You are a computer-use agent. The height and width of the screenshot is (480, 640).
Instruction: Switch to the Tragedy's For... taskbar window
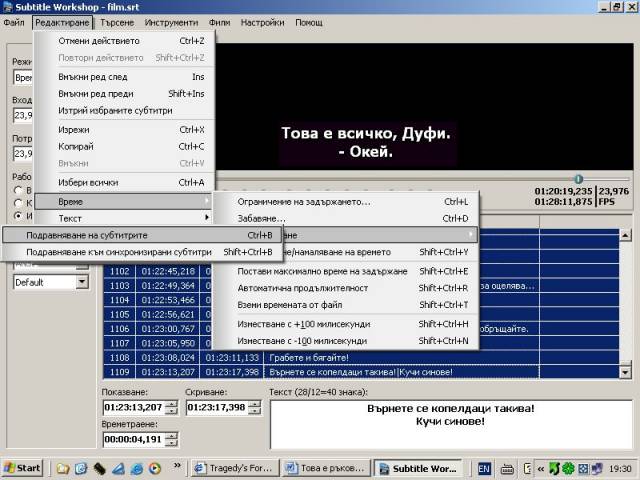click(x=235, y=468)
